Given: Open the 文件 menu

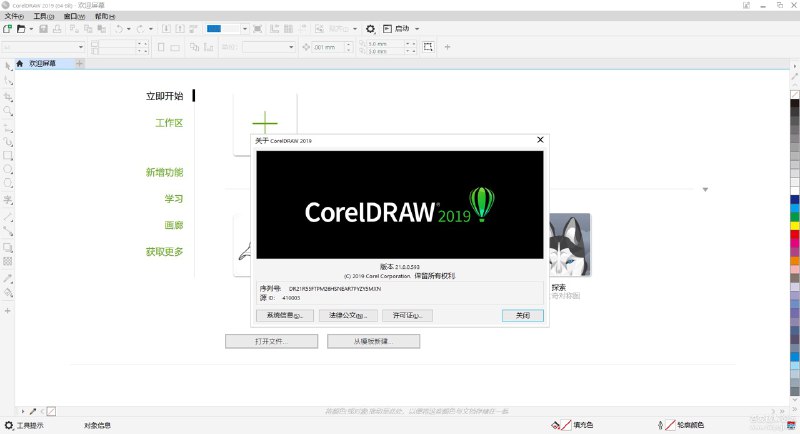Looking at the screenshot, I should tap(14, 17).
